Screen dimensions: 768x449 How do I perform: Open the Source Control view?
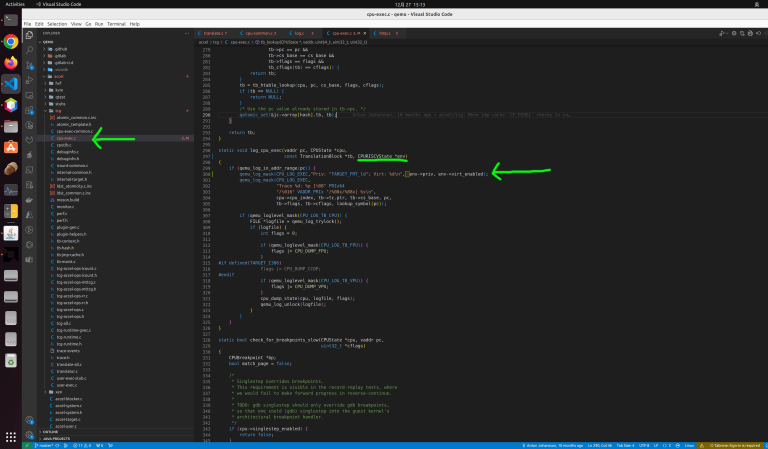point(29,65)
